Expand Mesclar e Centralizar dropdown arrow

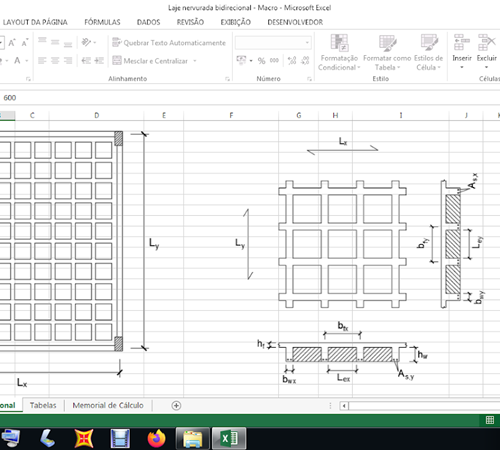195,61
